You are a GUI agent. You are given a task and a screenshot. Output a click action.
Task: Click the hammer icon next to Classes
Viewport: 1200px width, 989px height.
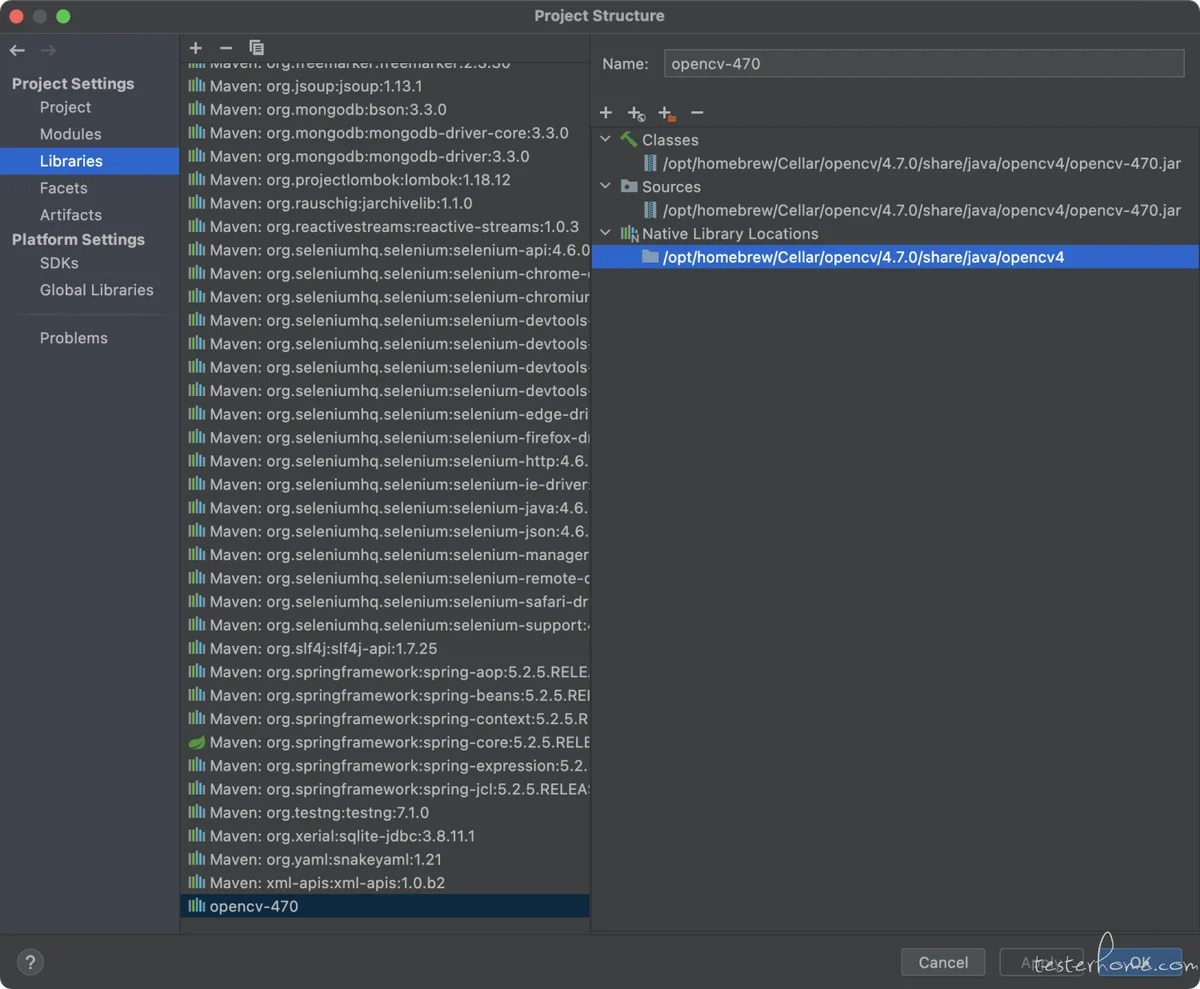click(629, 140)
